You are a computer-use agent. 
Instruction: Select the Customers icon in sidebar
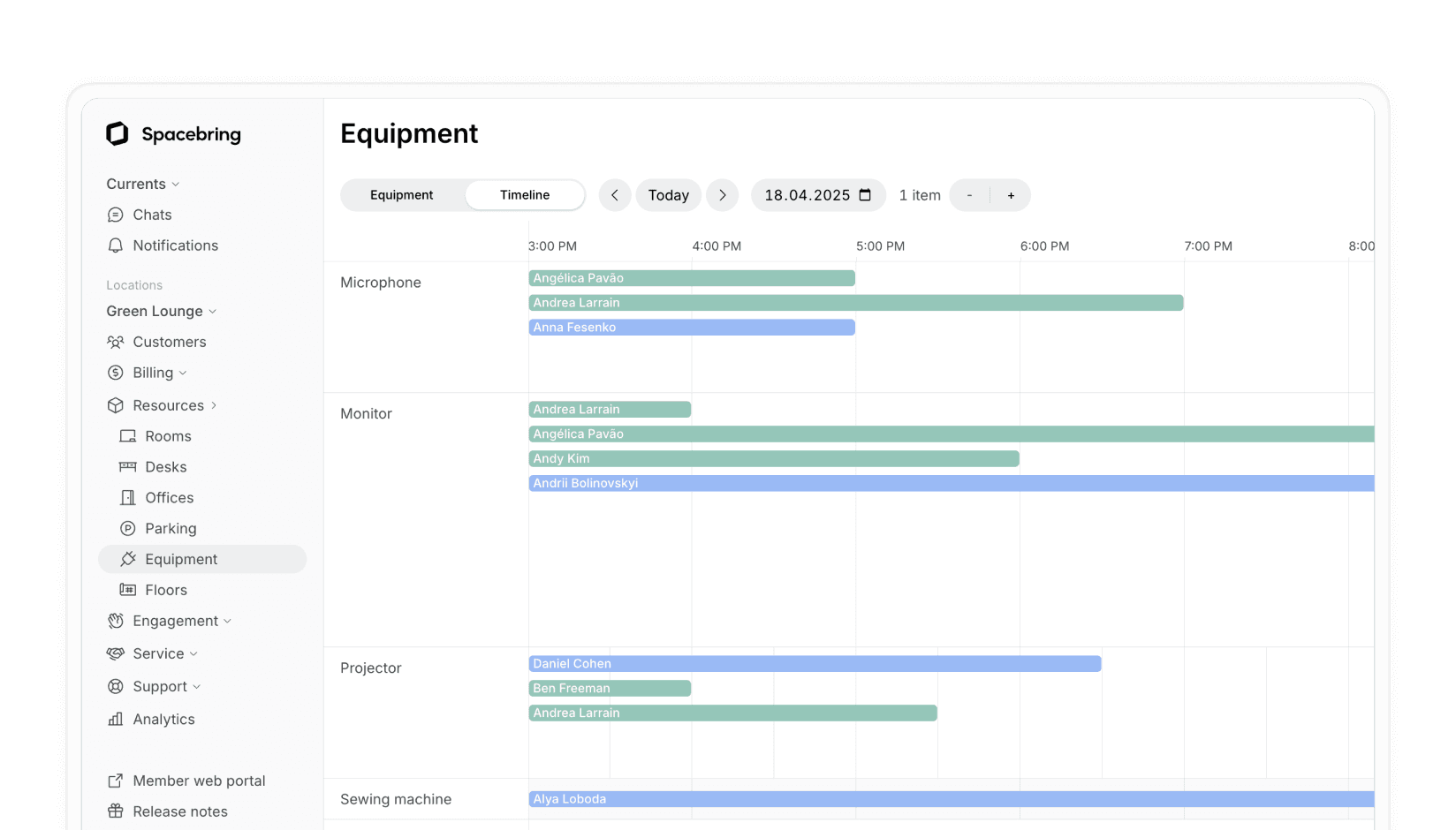(116, 342)
